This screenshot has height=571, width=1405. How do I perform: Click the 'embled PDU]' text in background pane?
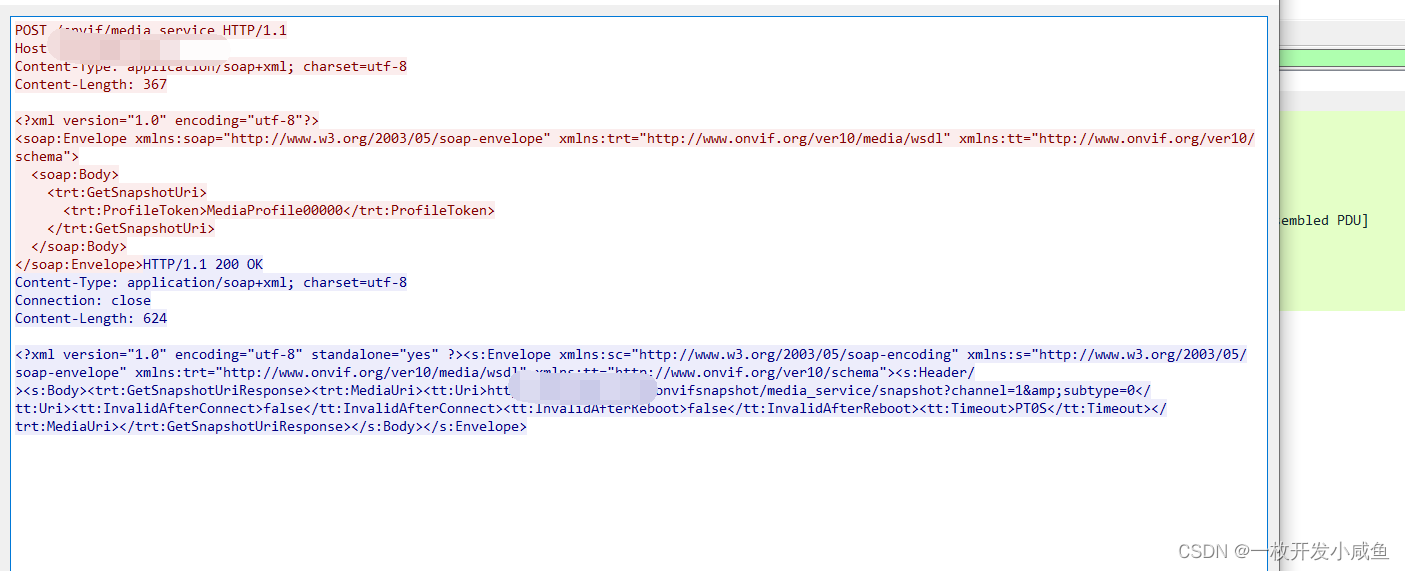(x=1323, y=220)
